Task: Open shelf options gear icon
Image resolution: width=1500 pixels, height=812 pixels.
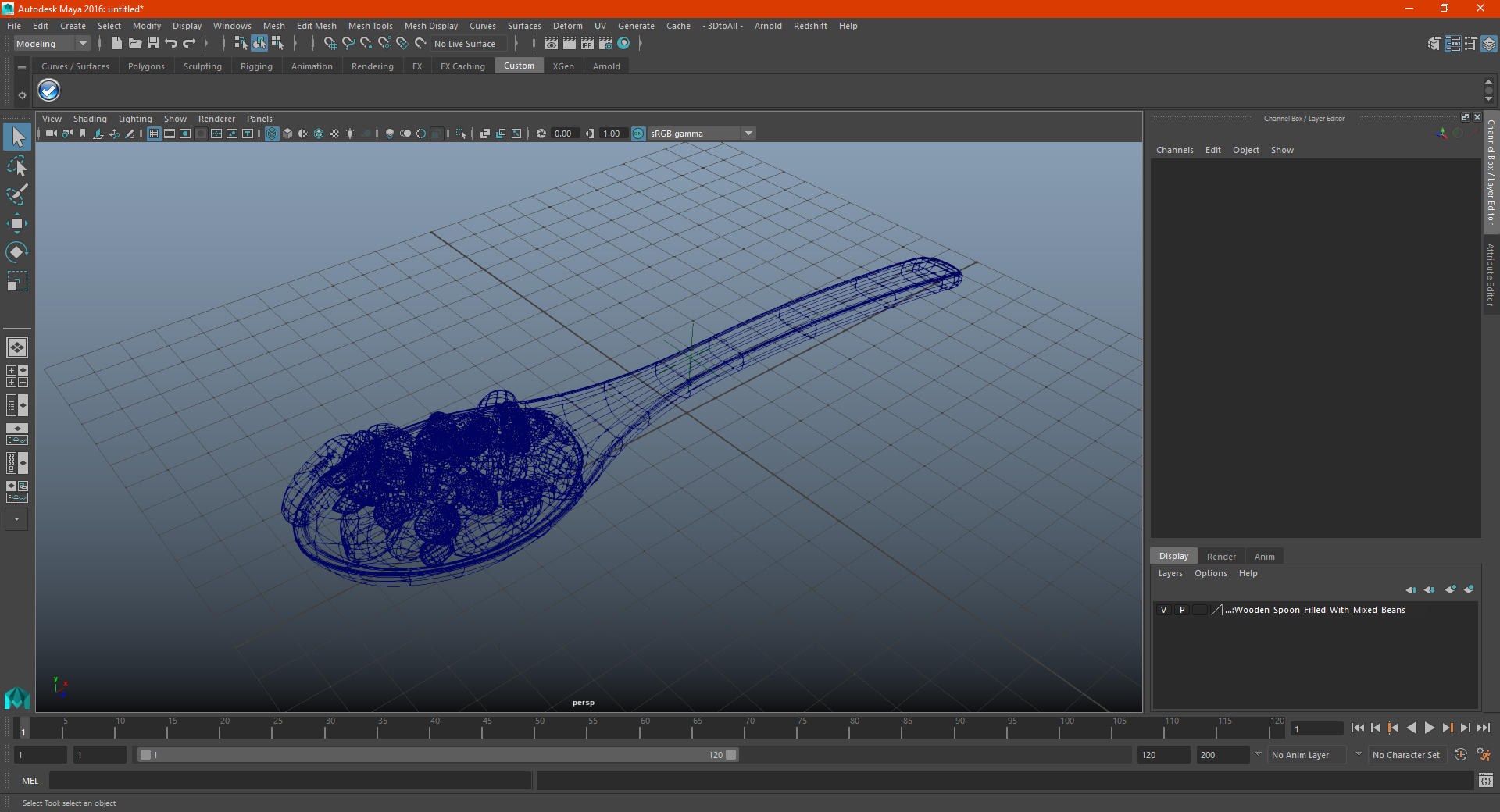Action: pos(22,95)
